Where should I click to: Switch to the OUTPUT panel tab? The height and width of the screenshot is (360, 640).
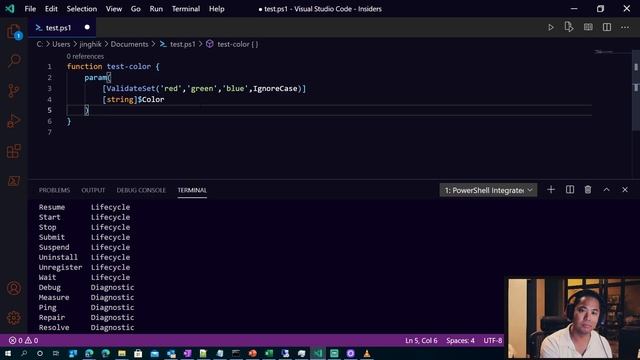coord(93,190)
